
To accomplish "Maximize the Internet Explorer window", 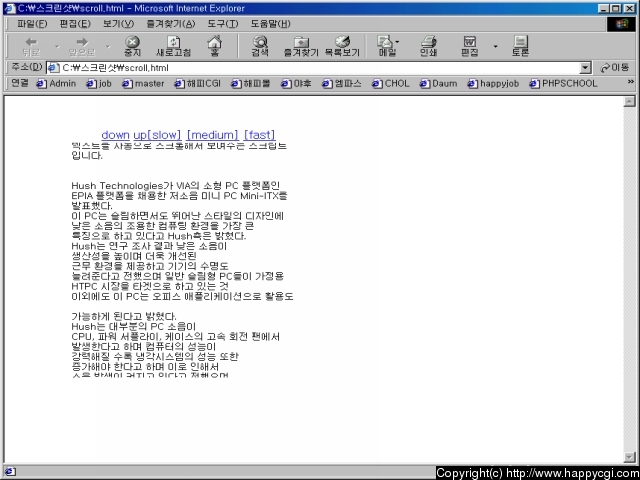I will coord(616,8).
